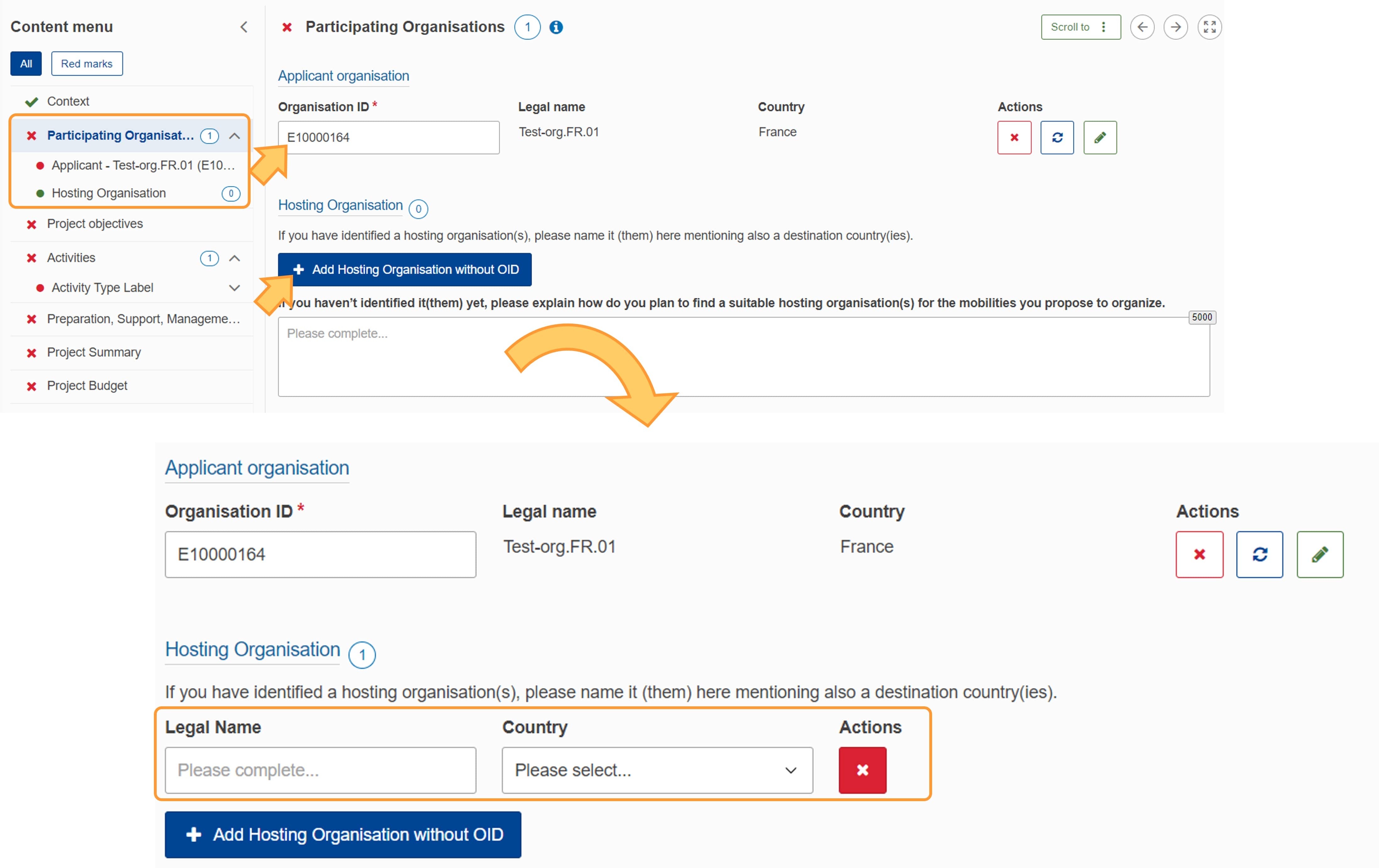Image resolution: width=1379 pixels, height=868 pixels.
Task: Click the Hosting Organisation 0 count badge
Action: pyautogui.click(x=419, y=209)
